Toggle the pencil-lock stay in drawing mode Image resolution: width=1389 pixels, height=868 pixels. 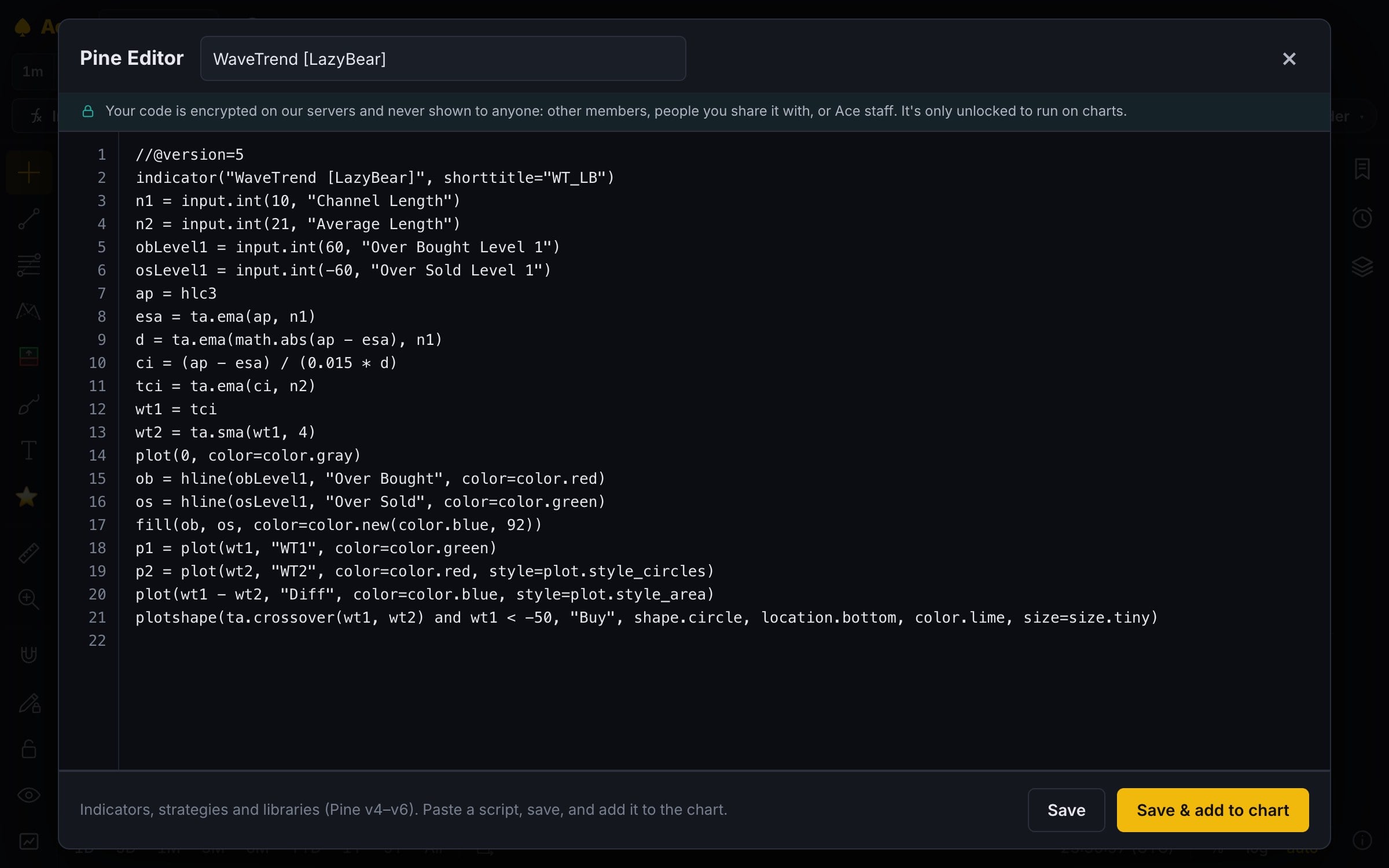point(30,703)
